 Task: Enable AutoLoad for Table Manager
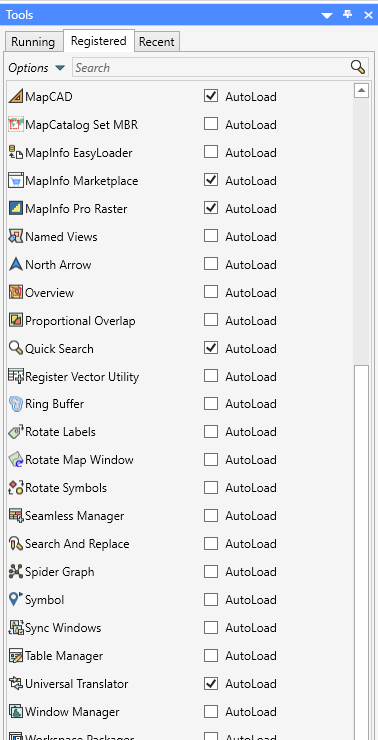pos(211,656)
